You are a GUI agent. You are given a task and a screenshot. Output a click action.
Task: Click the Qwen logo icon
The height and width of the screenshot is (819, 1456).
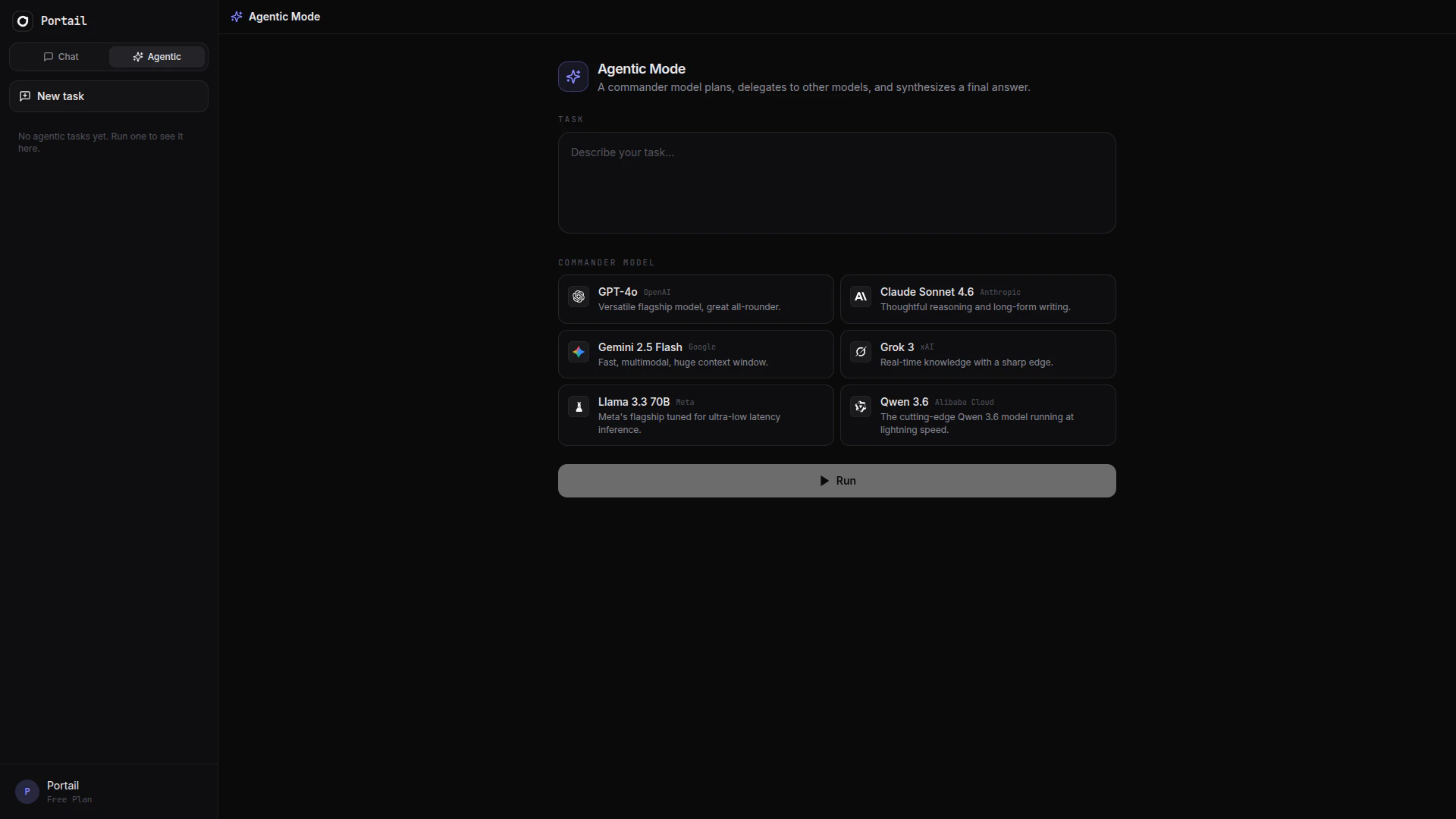point(861,406)
